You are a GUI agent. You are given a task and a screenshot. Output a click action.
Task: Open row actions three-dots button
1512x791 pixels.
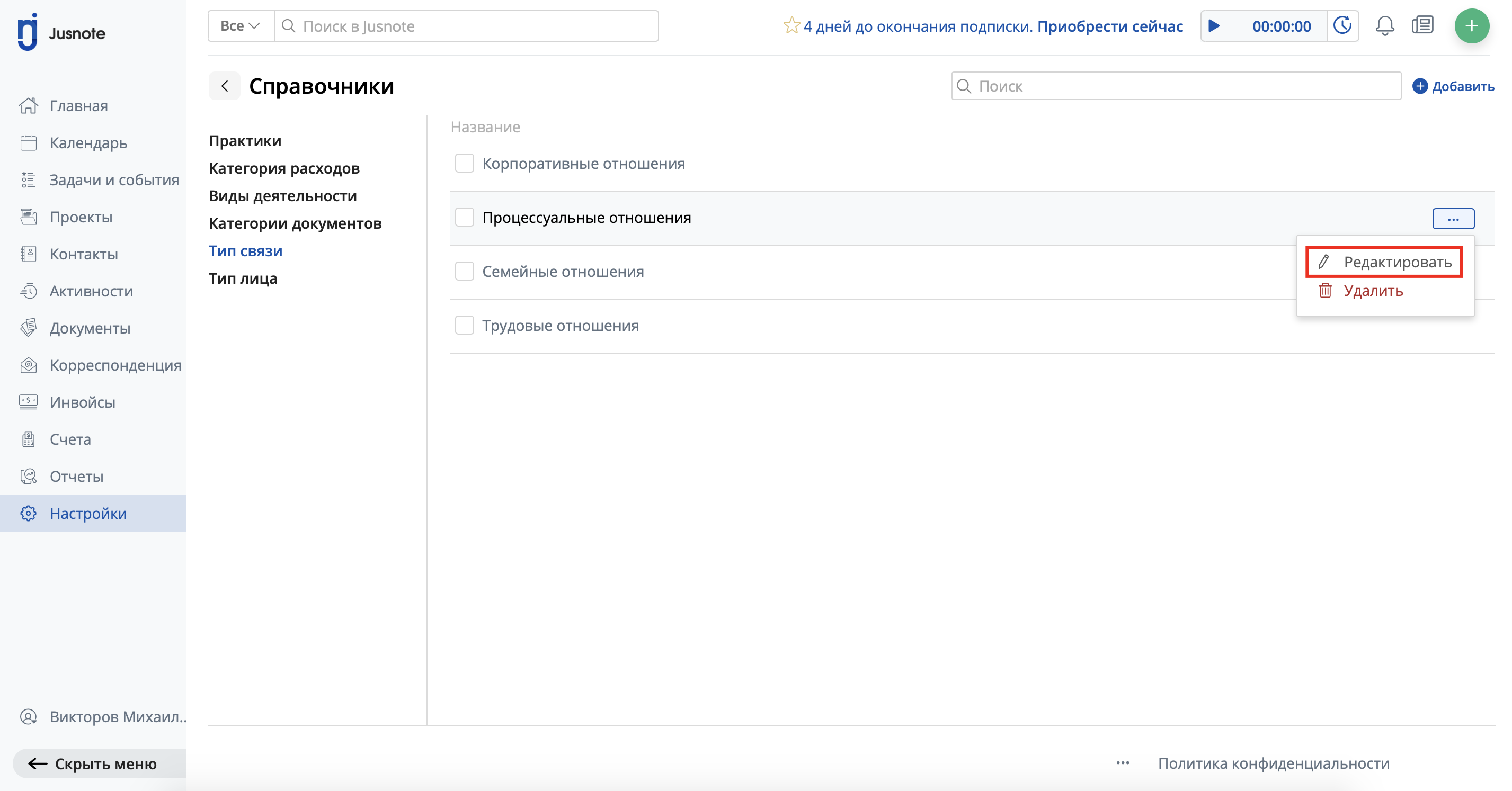tap(1453, 218)
